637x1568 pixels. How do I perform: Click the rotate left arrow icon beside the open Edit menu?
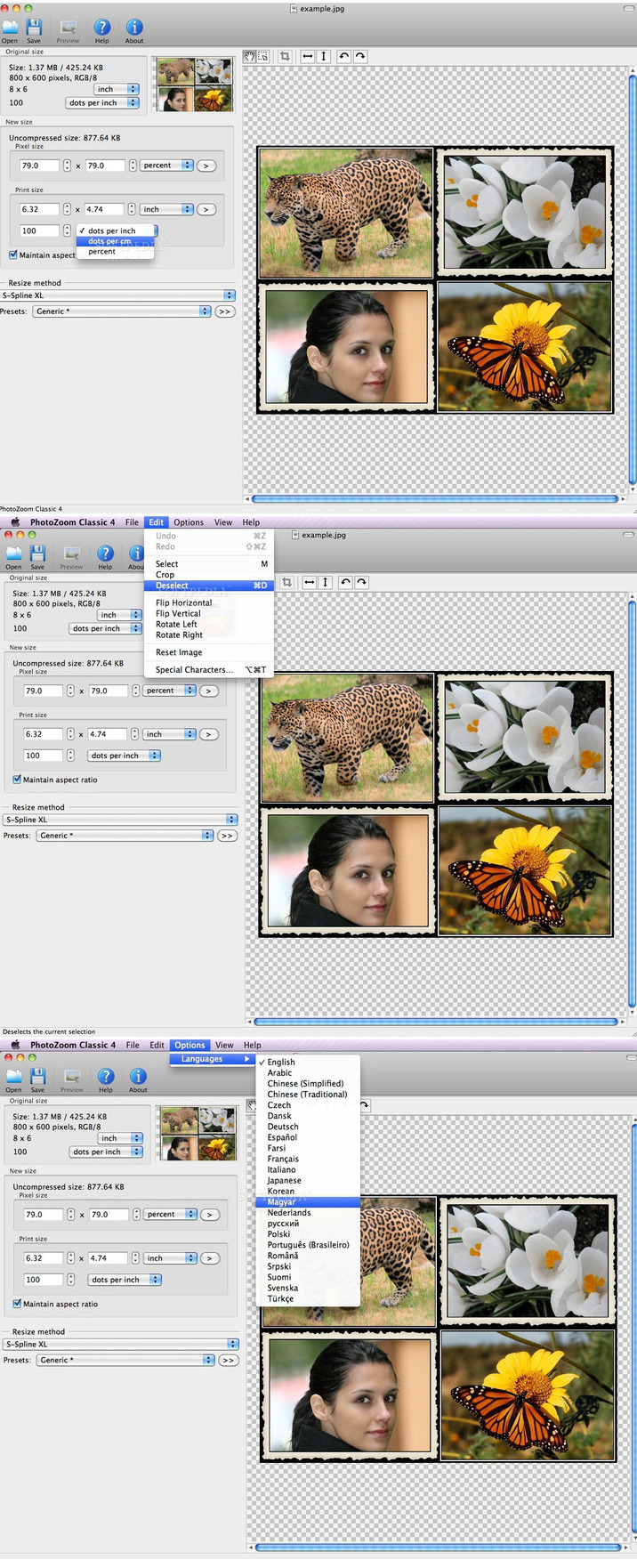(345, 582)
